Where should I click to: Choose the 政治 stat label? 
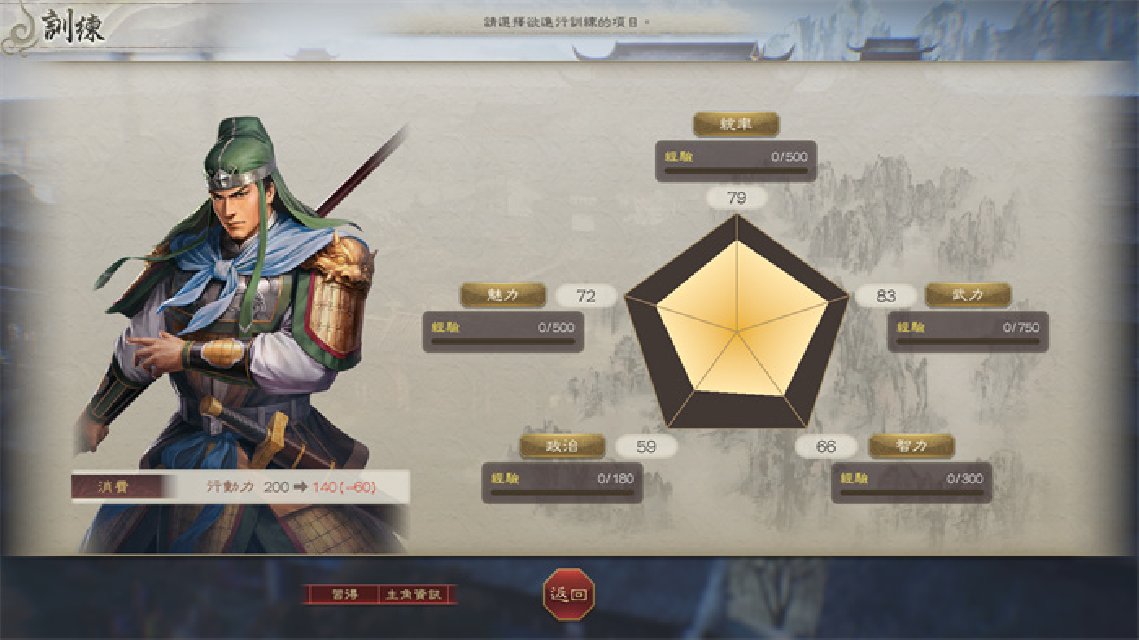[562, 446]
